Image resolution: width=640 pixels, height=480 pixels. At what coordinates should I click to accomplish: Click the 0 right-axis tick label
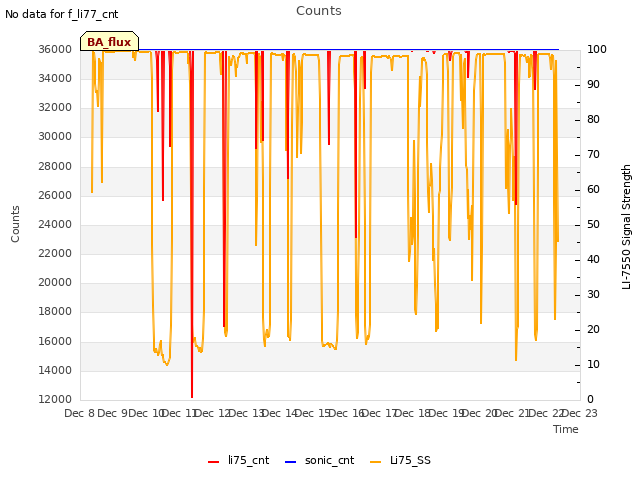[590, 400]
